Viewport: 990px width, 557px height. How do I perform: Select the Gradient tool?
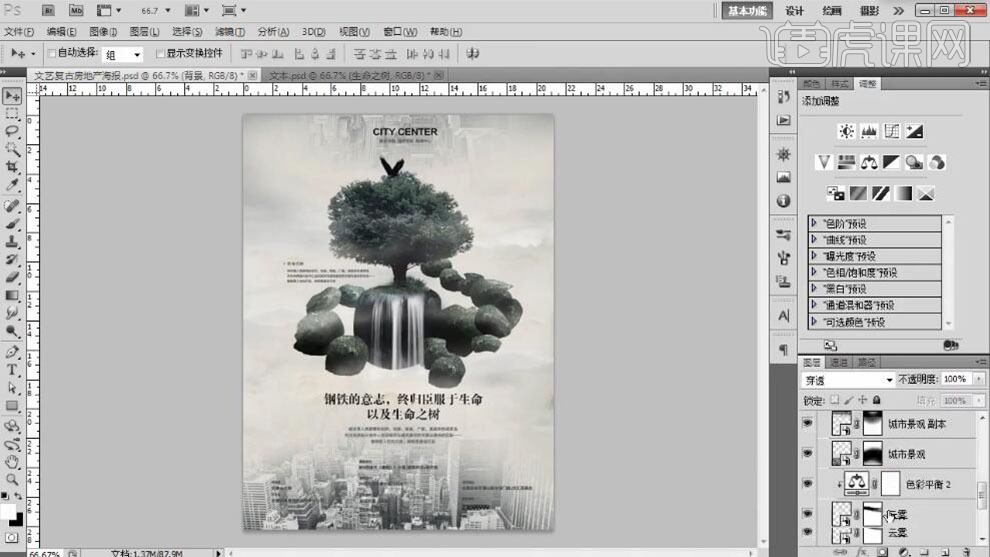coord(12,295)
